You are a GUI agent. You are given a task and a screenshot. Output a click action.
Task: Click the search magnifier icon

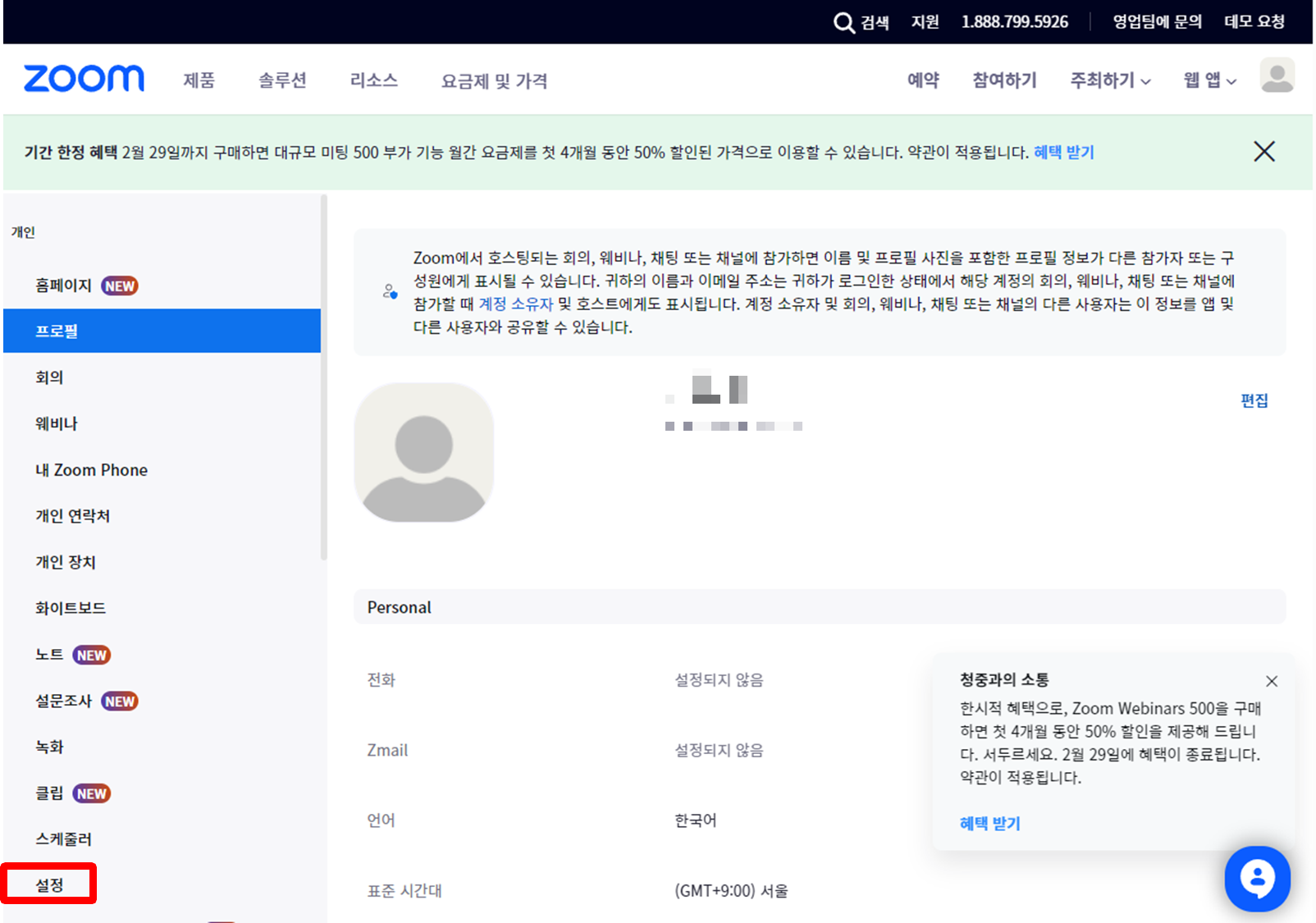pos(844,22)
